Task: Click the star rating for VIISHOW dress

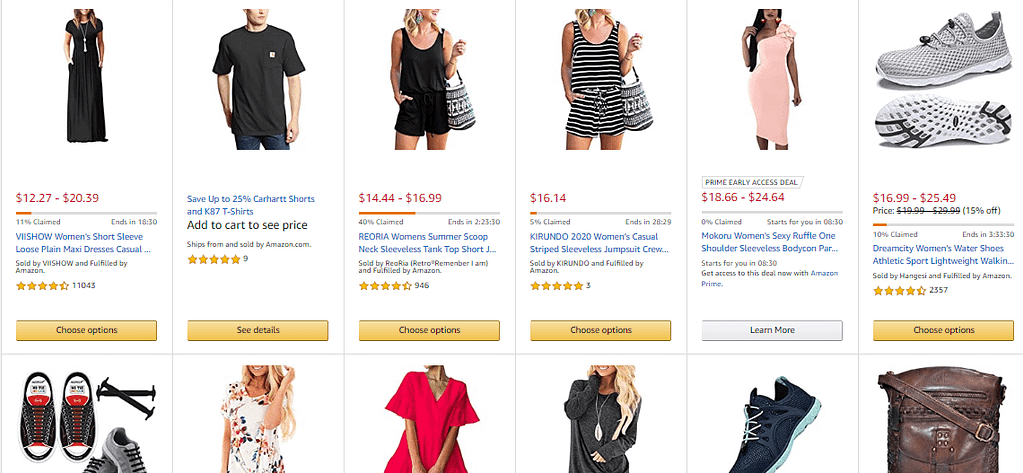Action: 42,286
